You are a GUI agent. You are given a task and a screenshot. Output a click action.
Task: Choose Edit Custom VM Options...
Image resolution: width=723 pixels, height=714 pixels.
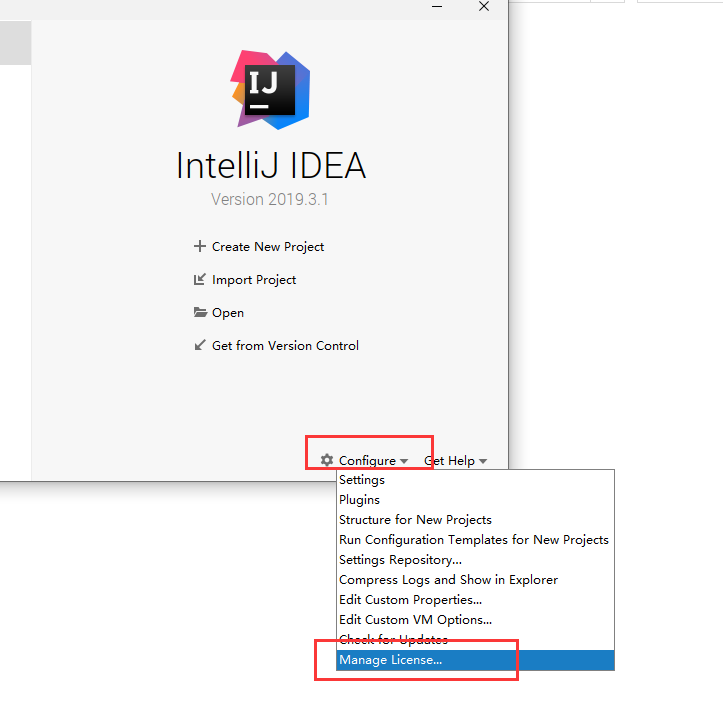click(475, 620)
